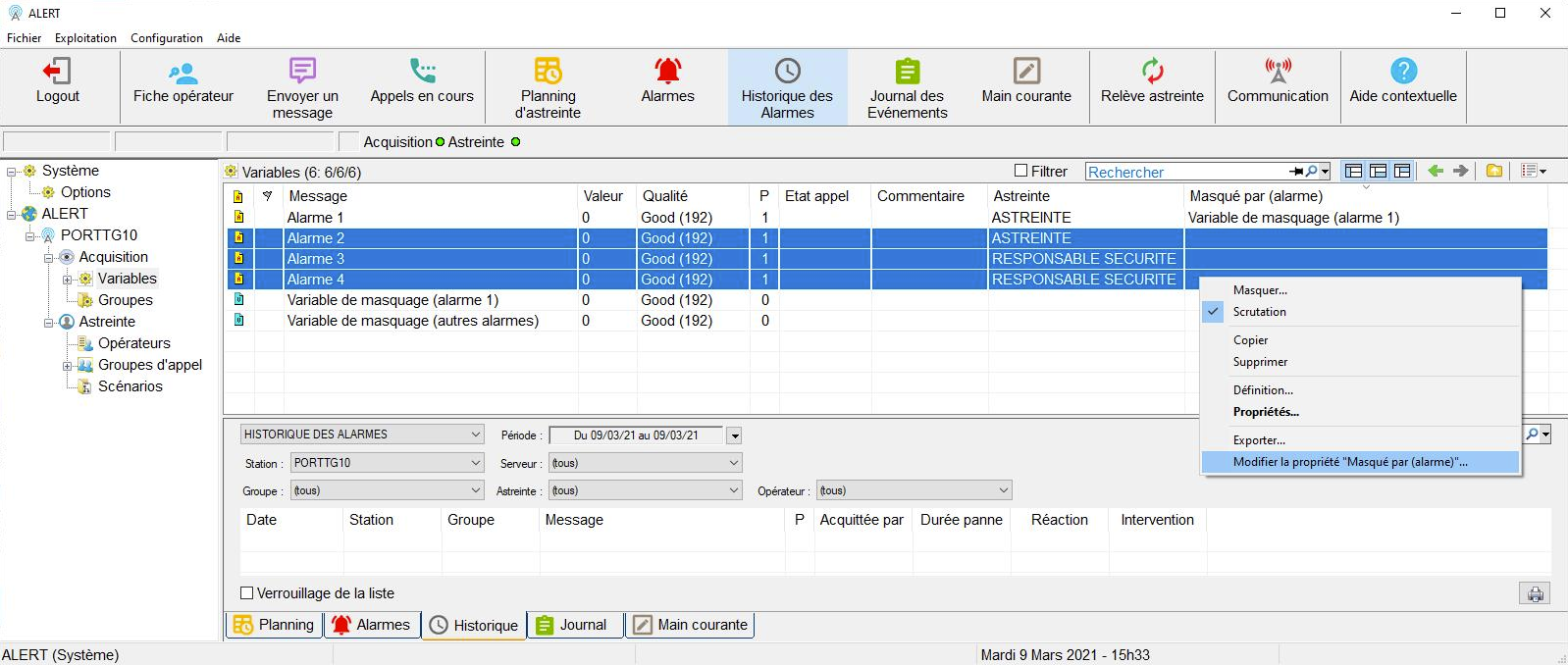Toggle the checked Scrutation menu option
Screen dimensions: 1568x665
pyautogui.click(x=1259, y=312)
